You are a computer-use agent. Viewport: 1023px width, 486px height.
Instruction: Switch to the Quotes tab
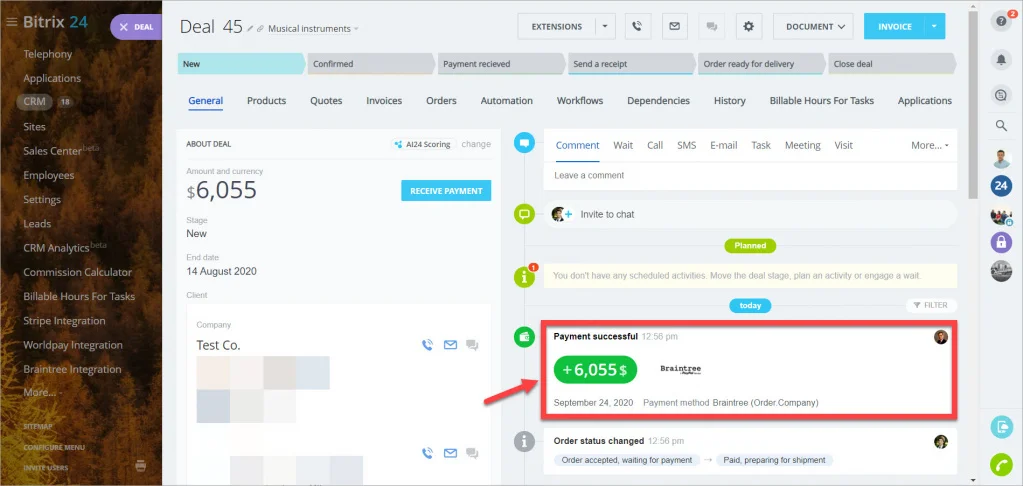tap(326, 100)
